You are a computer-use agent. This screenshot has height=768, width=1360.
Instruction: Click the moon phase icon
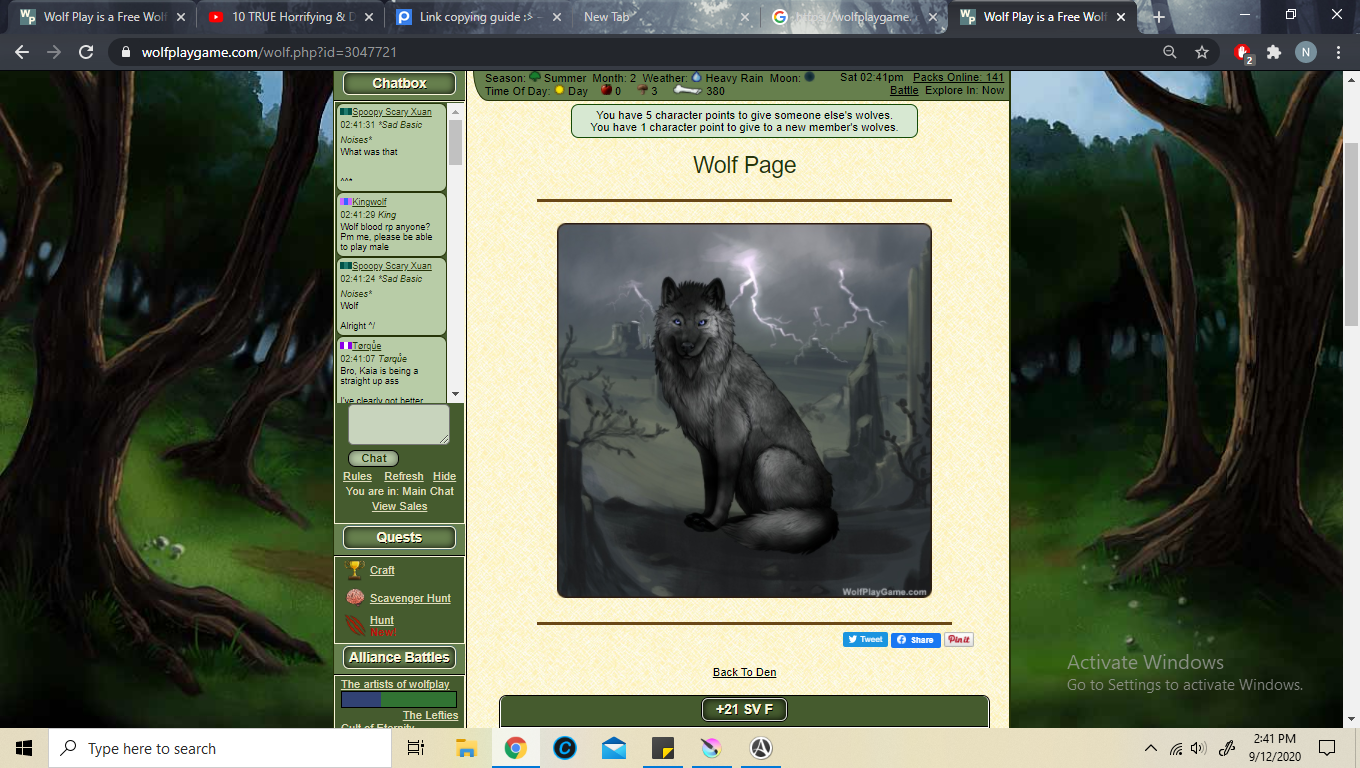809,77
